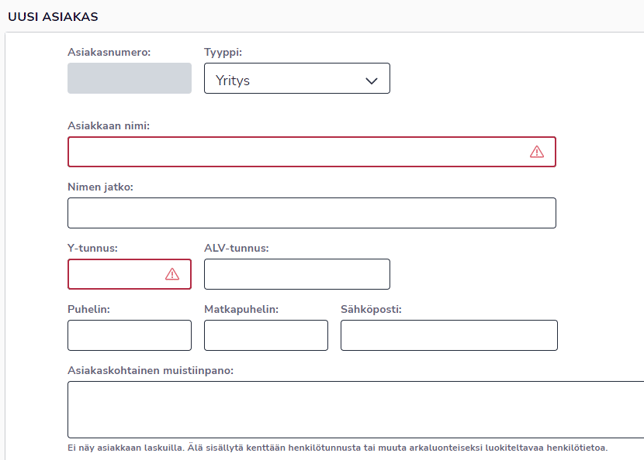Image resolution: width=644 pixels, height=460 pixels.
Task: Focus the Asiakkaan nimi text field
Action: click(295, 152)
